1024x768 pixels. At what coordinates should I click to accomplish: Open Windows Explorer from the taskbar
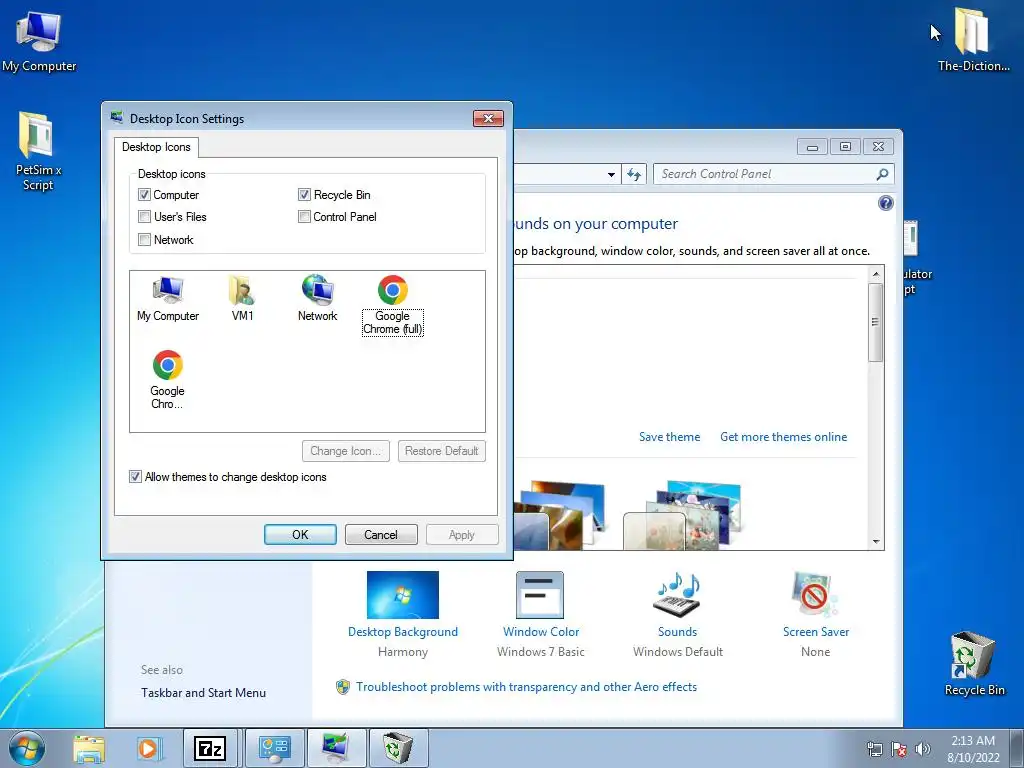(89, 748)
